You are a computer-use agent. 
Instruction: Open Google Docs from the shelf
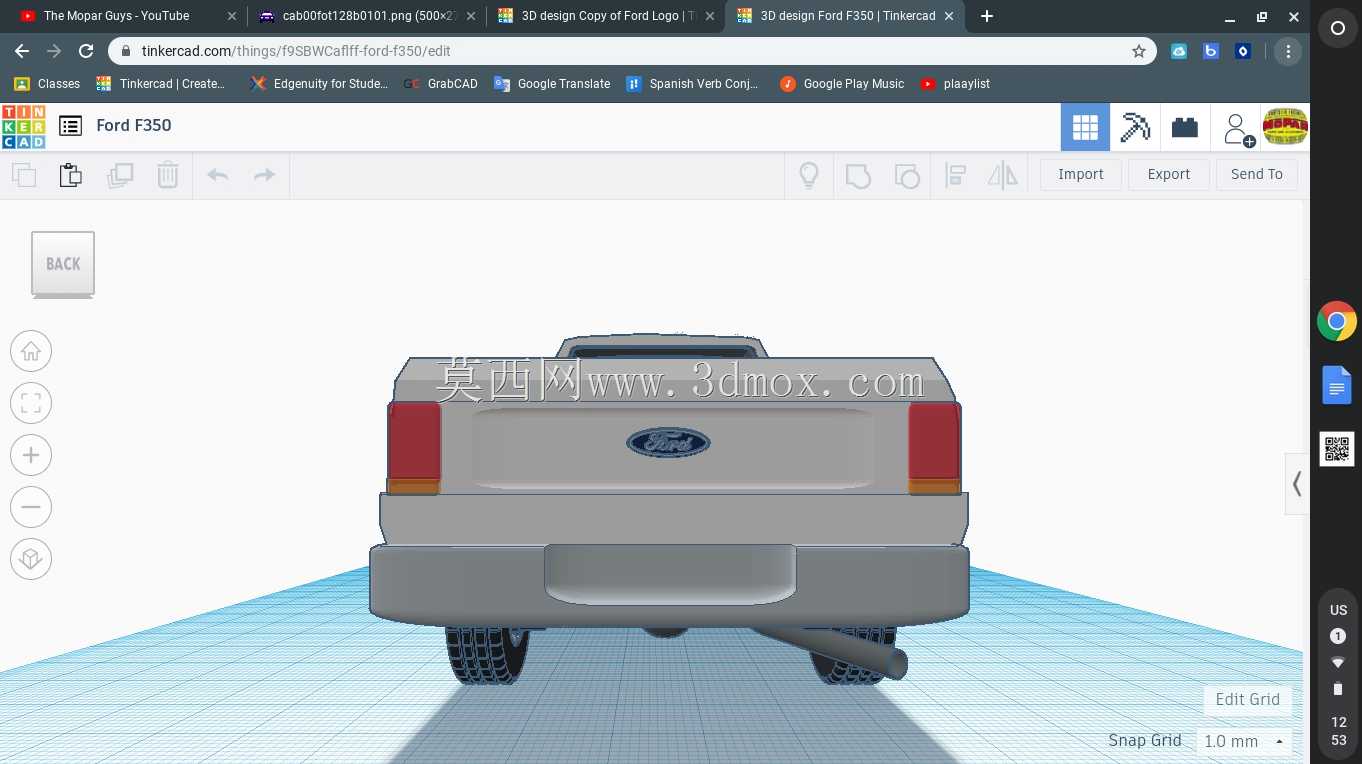(1337, 385)
